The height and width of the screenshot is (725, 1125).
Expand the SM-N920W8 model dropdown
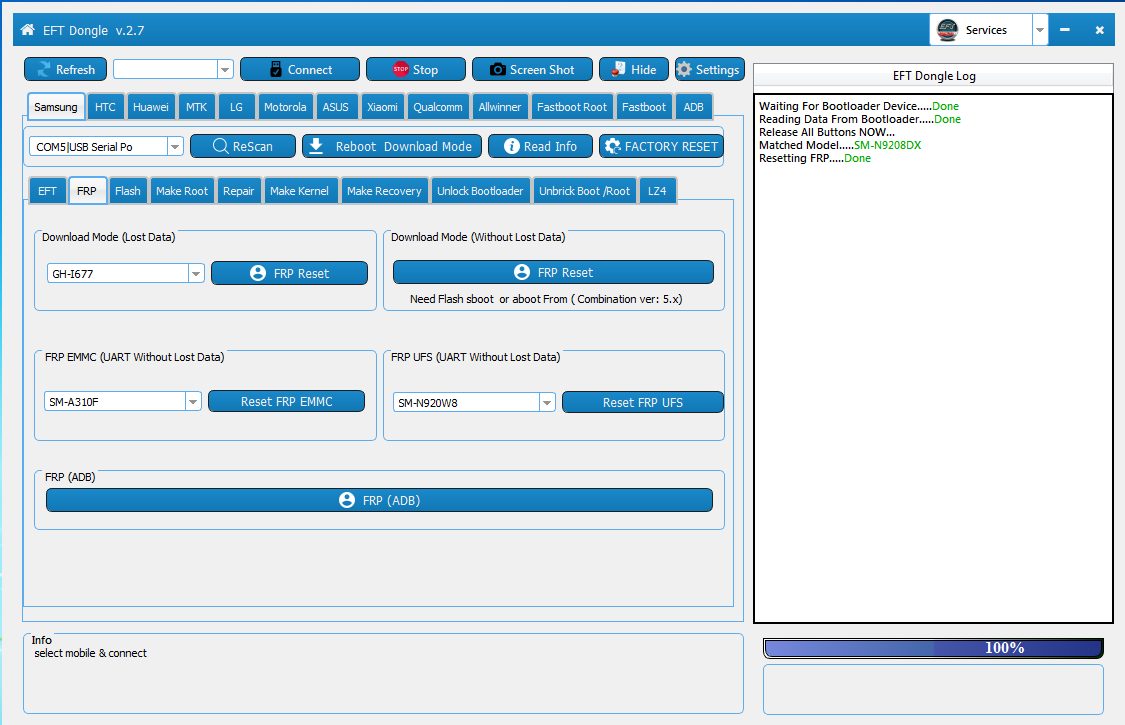pyautogui.click(x=547, y=402)
